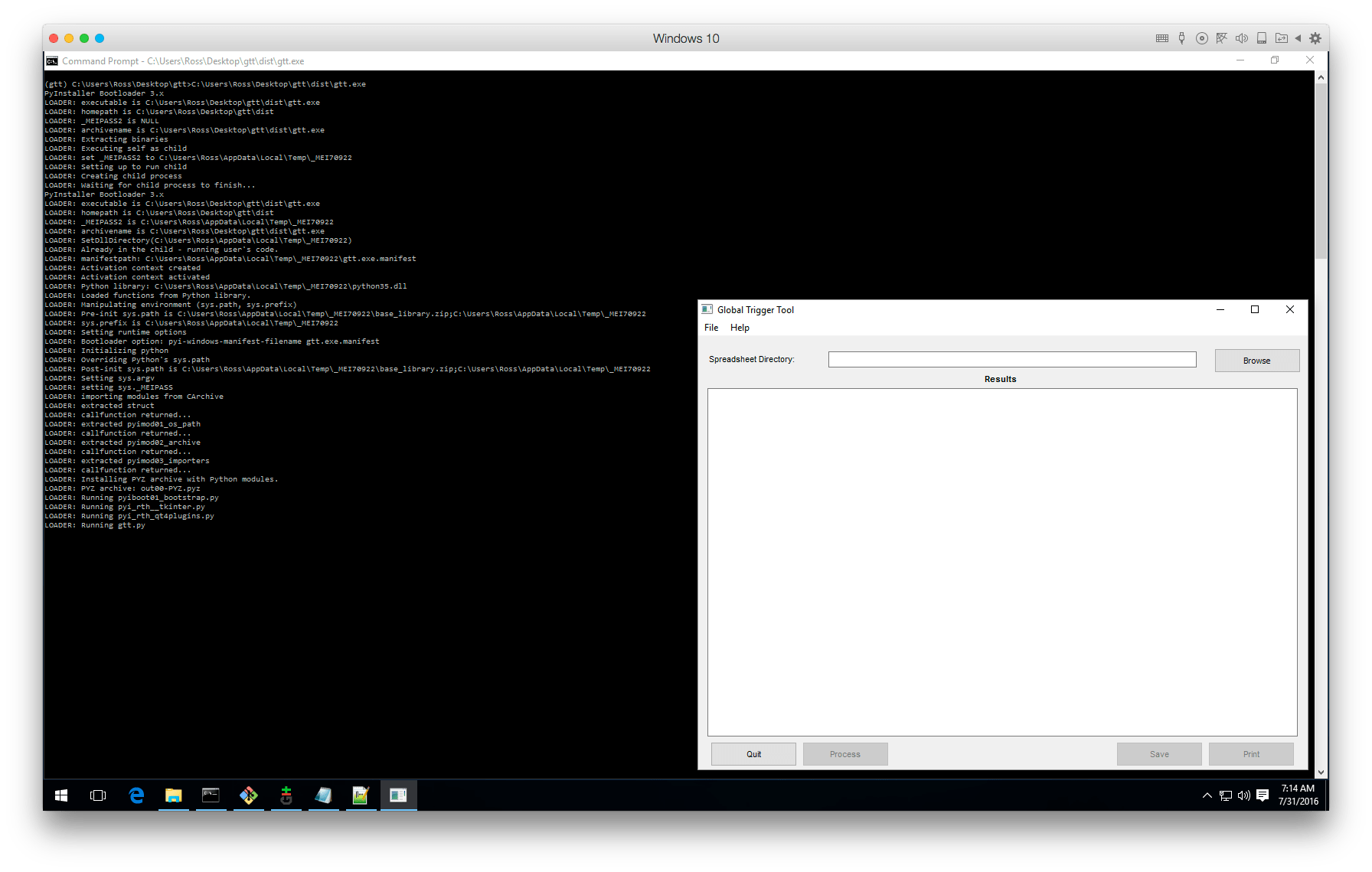Screen dimensions: 1372x872
Task: Open Command Prompt from the taskbar
Action: [x=211, y=795]
